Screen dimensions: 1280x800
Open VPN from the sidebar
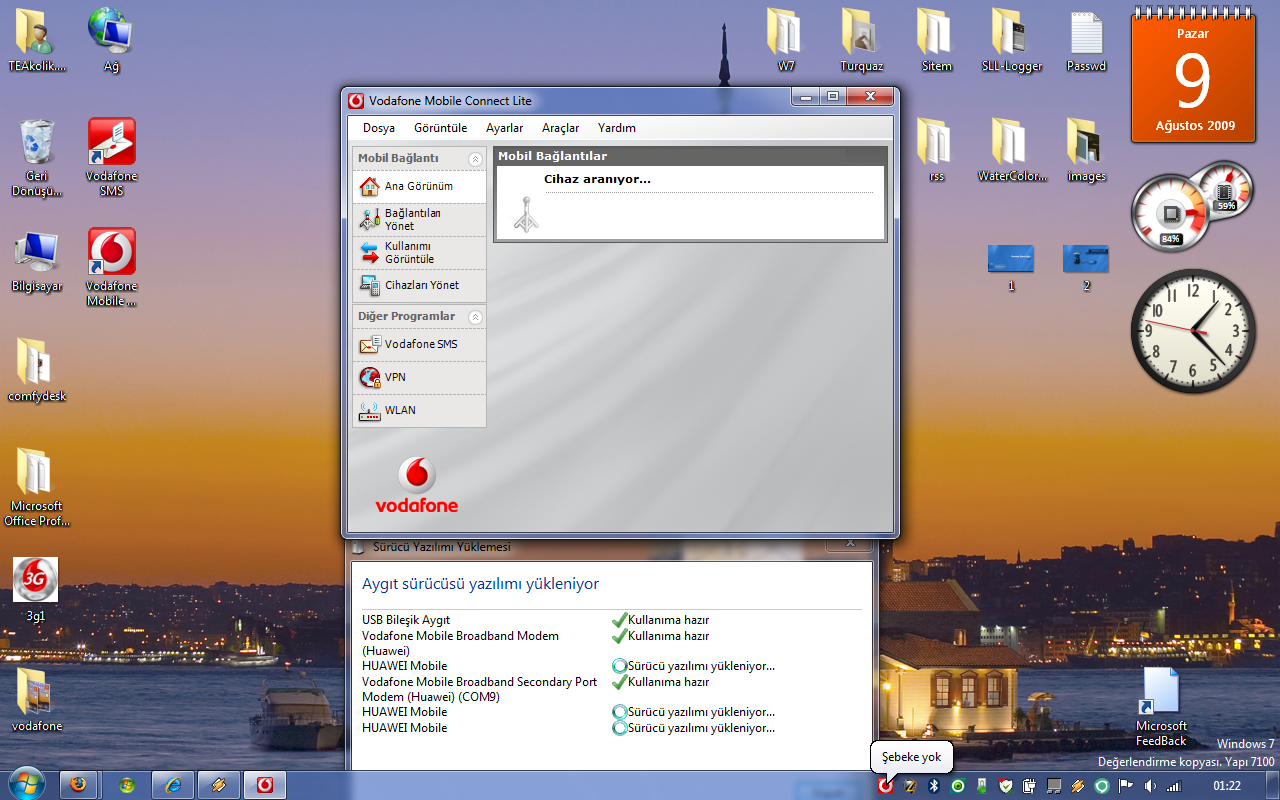420,377
